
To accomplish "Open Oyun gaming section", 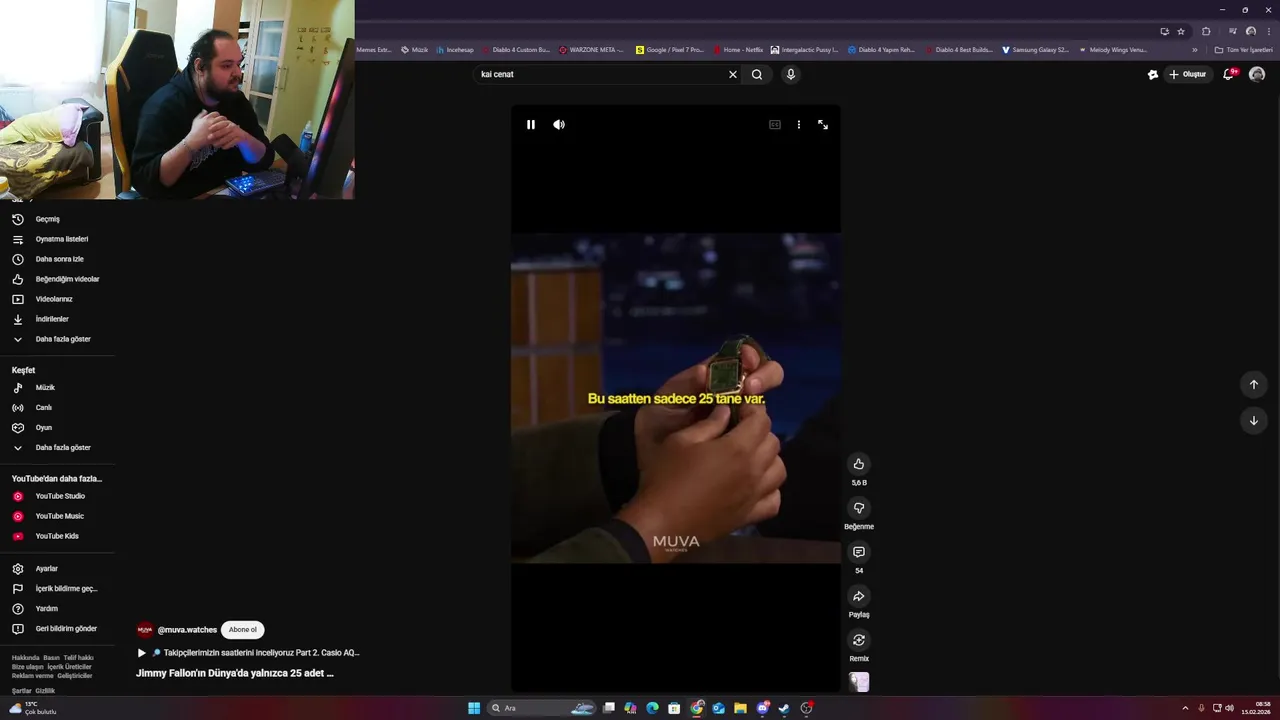I will (x=57, y=428).
